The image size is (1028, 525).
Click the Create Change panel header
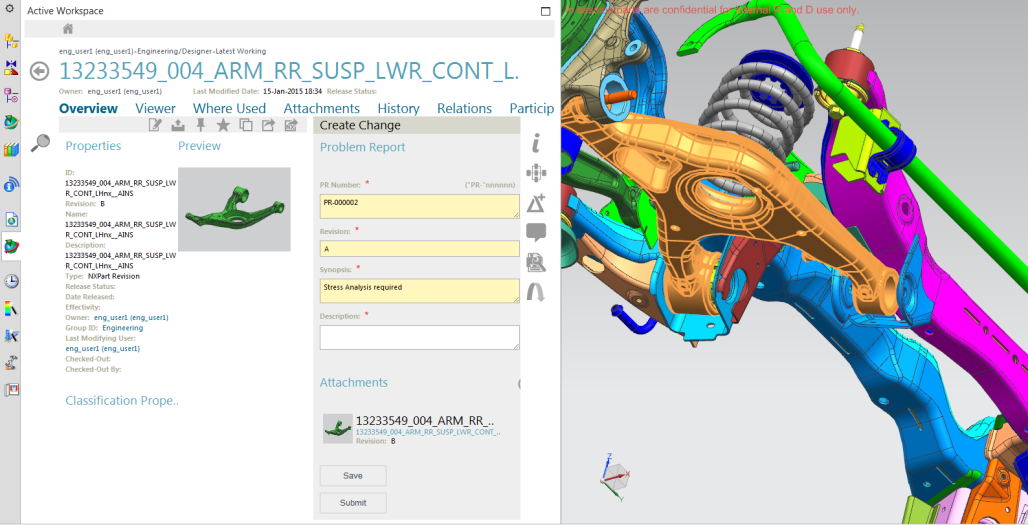coord(417,125)
